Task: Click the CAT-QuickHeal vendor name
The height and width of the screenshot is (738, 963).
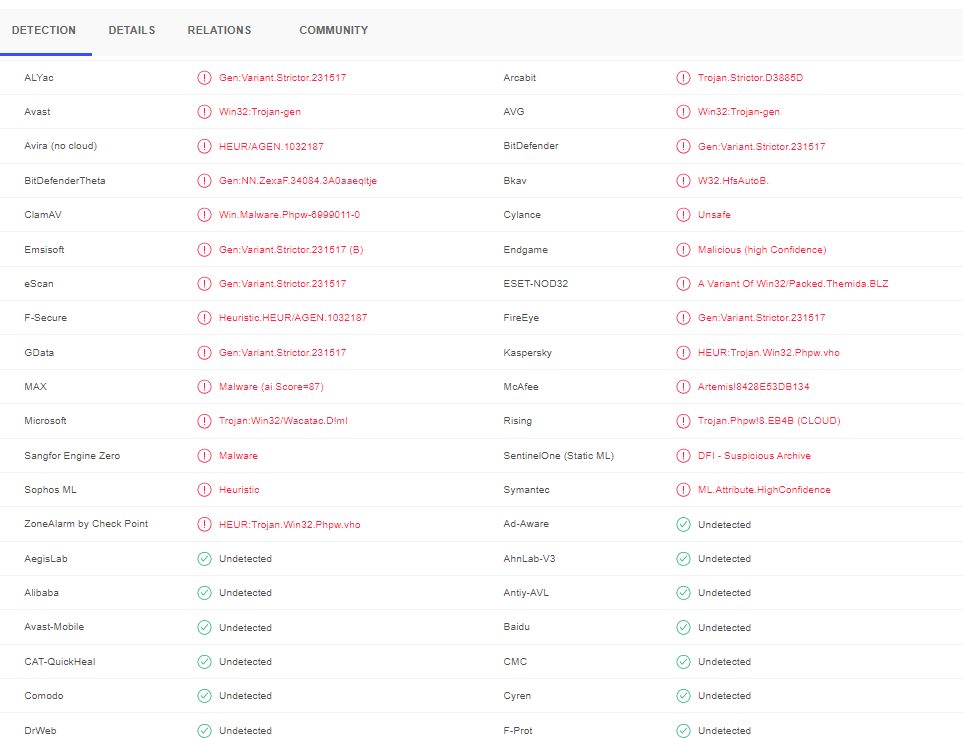Action: (60, 662)
